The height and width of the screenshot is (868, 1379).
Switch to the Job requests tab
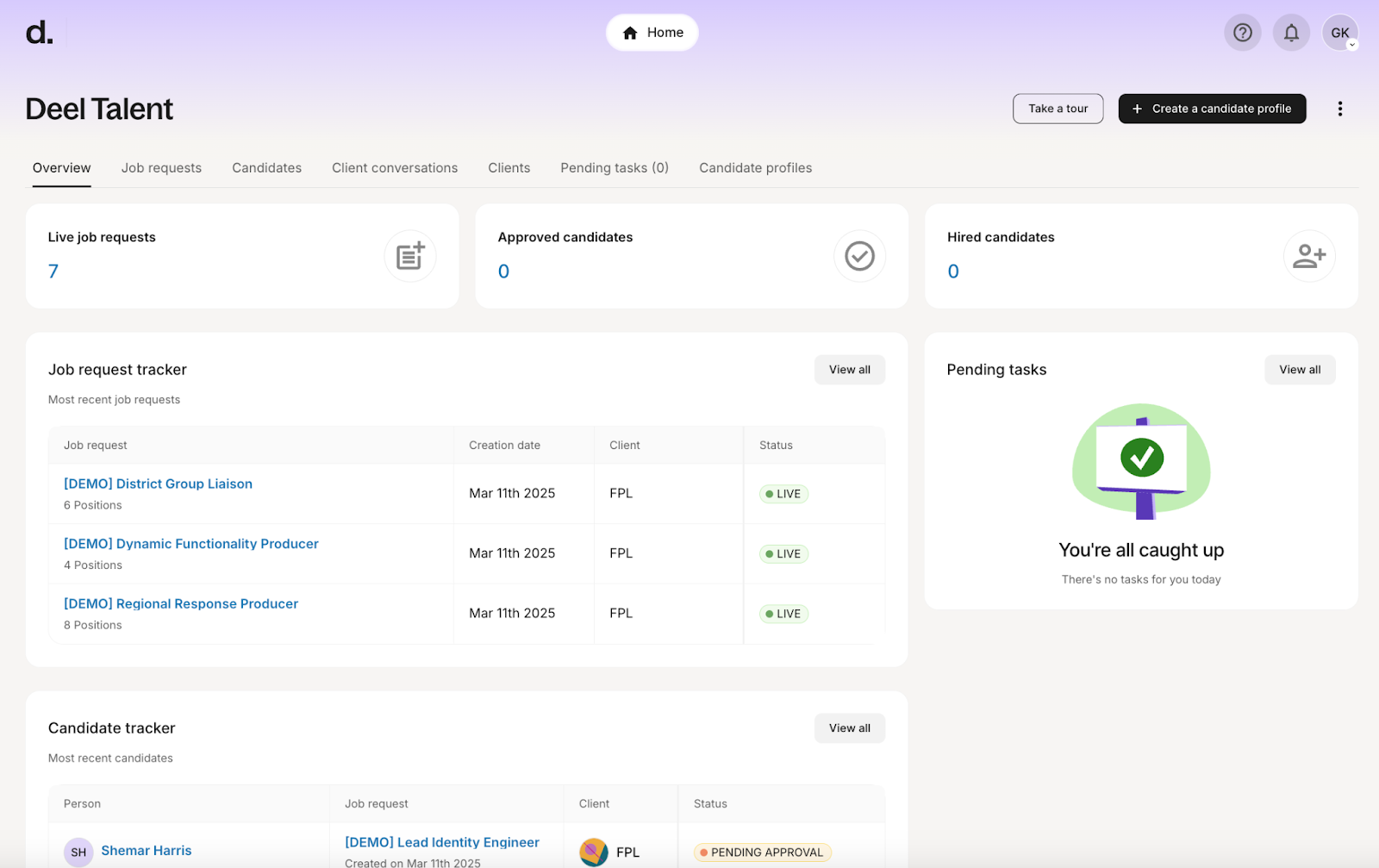point(161,168)
